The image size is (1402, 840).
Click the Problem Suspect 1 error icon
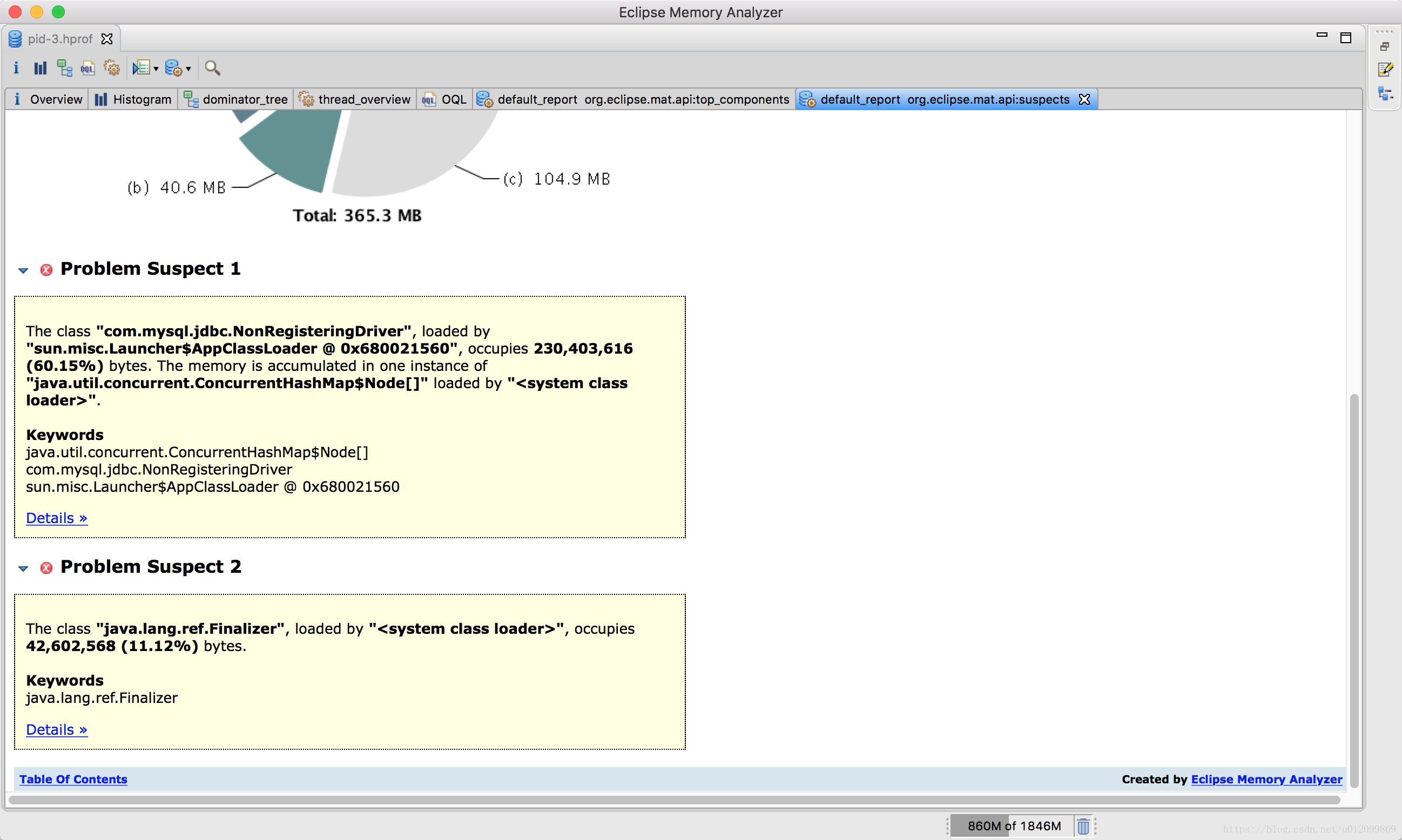(x=46, y=269)
